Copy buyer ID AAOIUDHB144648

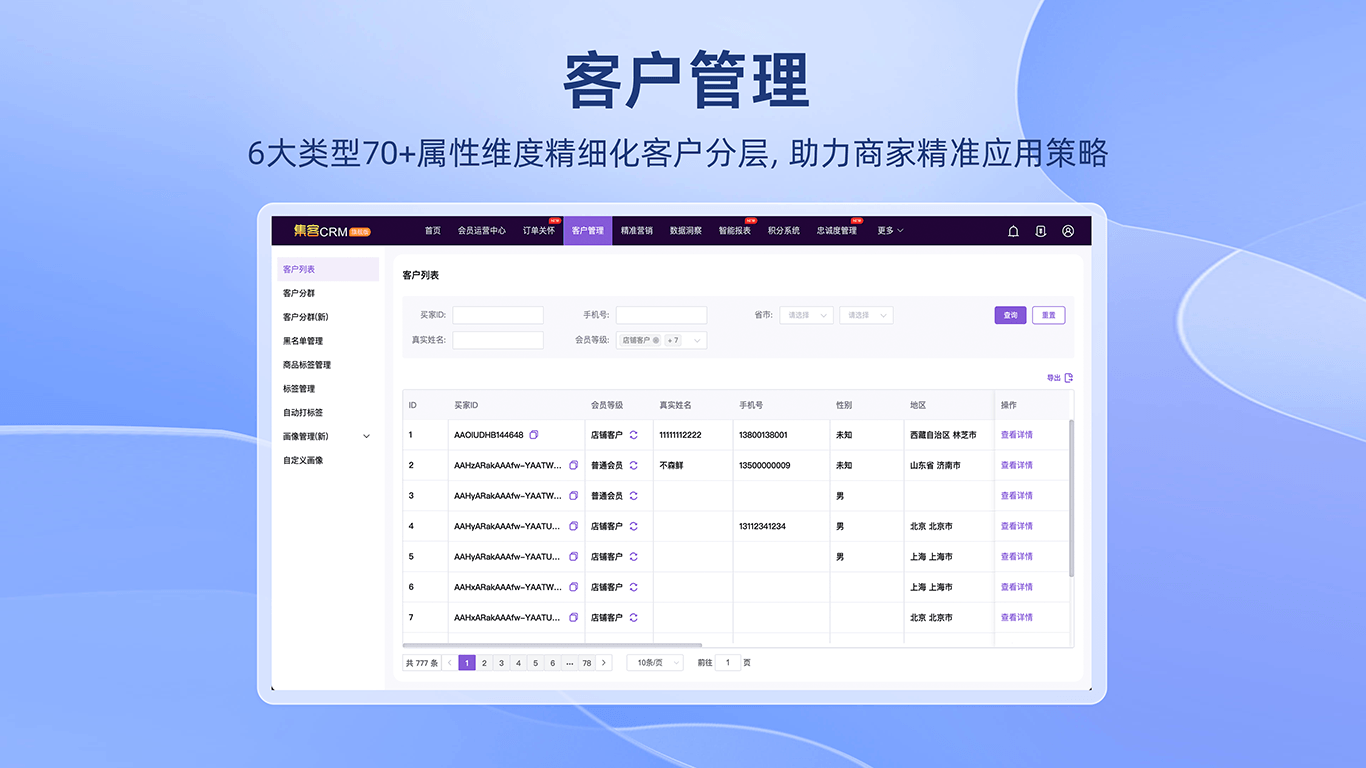coord(534,435)
